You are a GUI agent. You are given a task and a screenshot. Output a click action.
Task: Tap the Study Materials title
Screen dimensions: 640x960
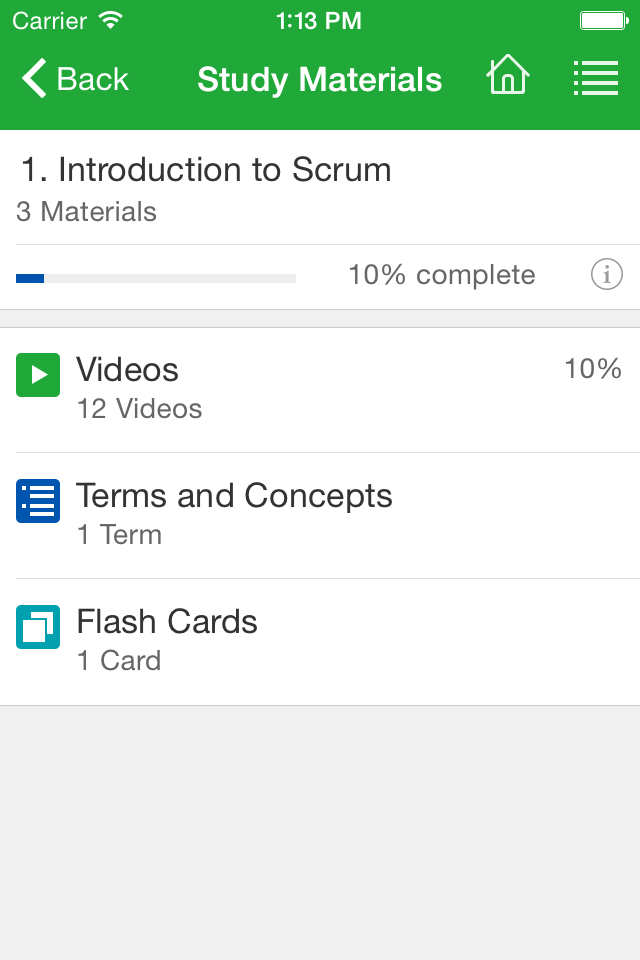point(319,79)
